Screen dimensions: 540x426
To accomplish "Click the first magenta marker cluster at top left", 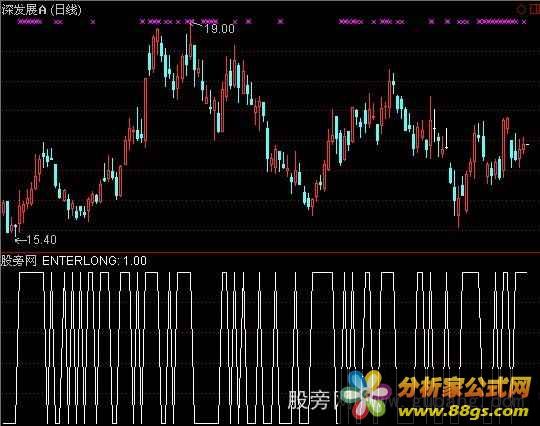I will click(30, 22).
